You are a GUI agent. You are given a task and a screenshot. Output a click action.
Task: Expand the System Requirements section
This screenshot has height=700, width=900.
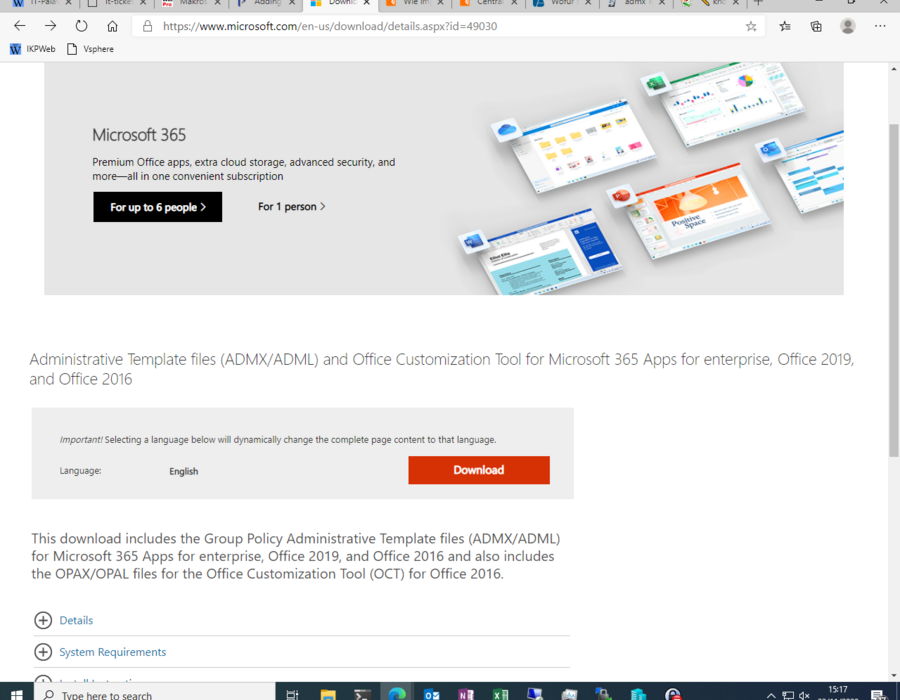(43, 652)
